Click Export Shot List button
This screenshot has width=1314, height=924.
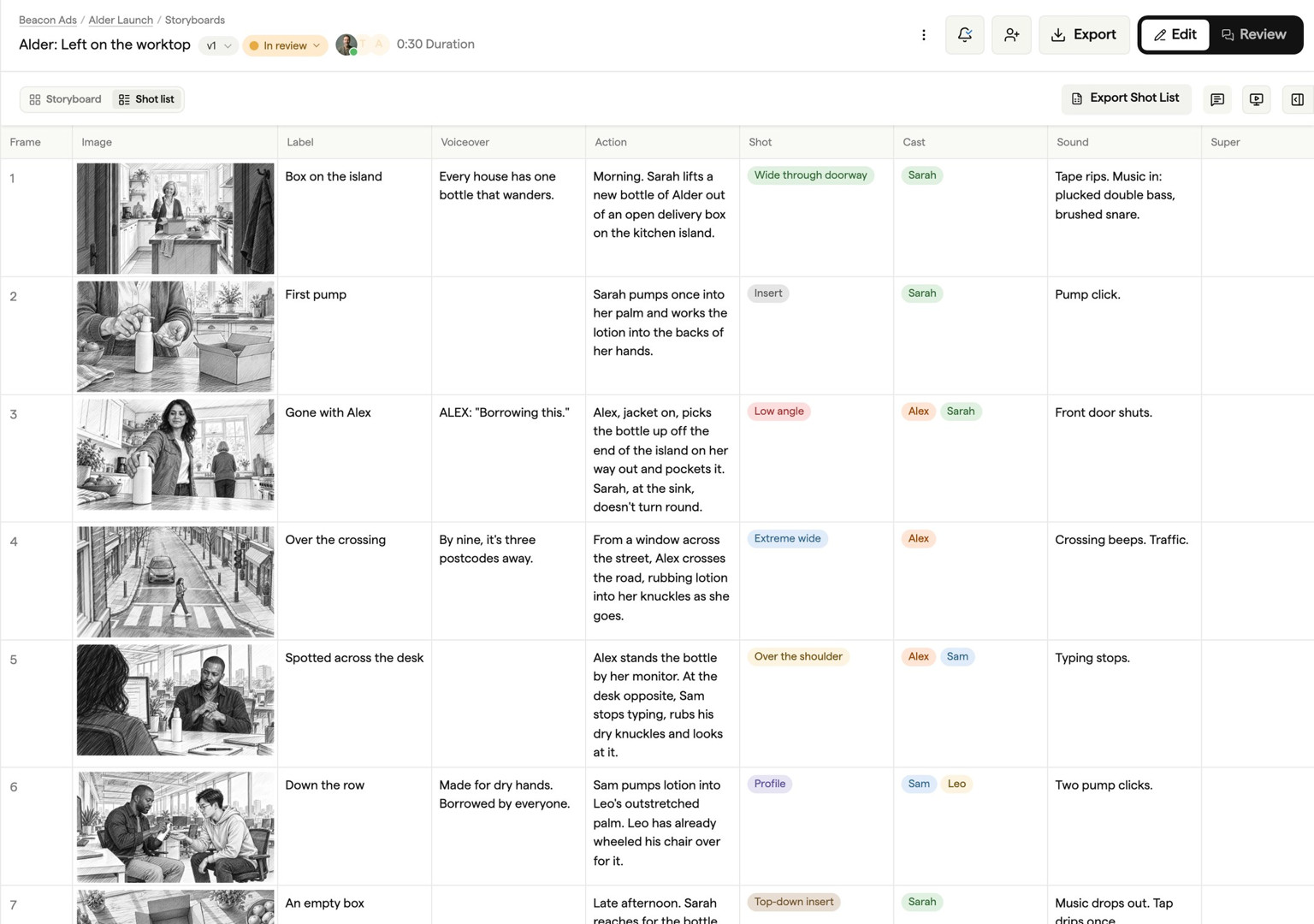[1126, 98]
